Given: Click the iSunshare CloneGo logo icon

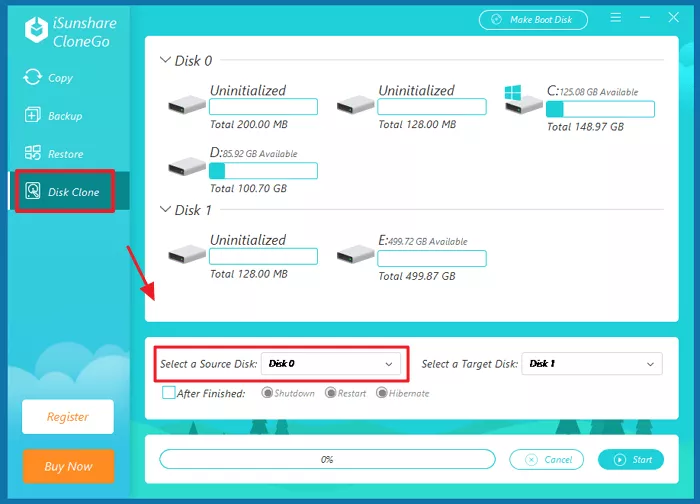Looking at the screenshot, I should pos(36,30).
